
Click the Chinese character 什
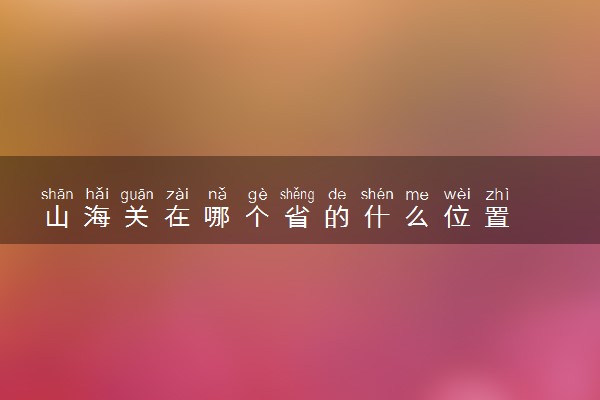377,217
